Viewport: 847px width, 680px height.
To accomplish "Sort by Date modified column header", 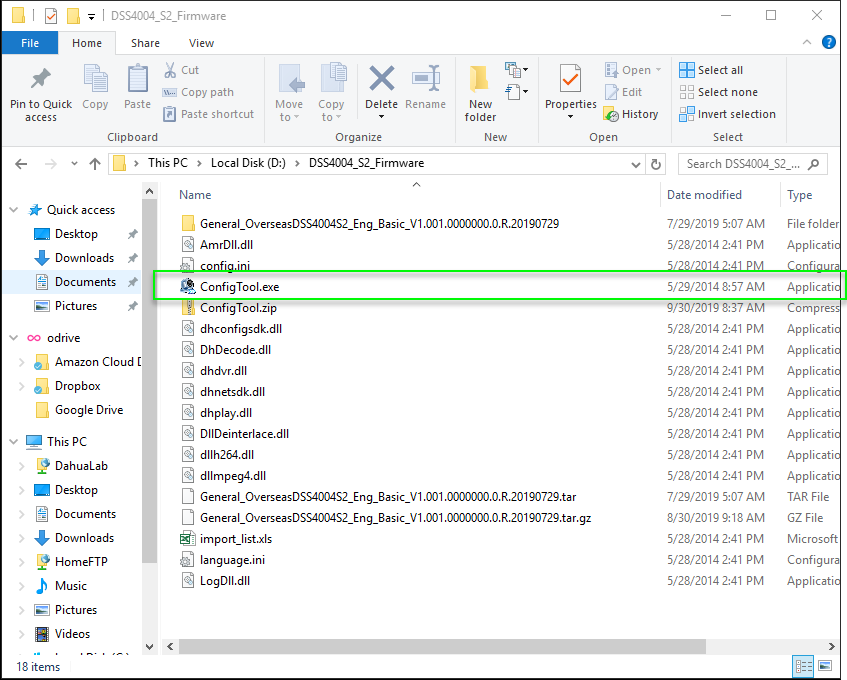I will [704, 195].
